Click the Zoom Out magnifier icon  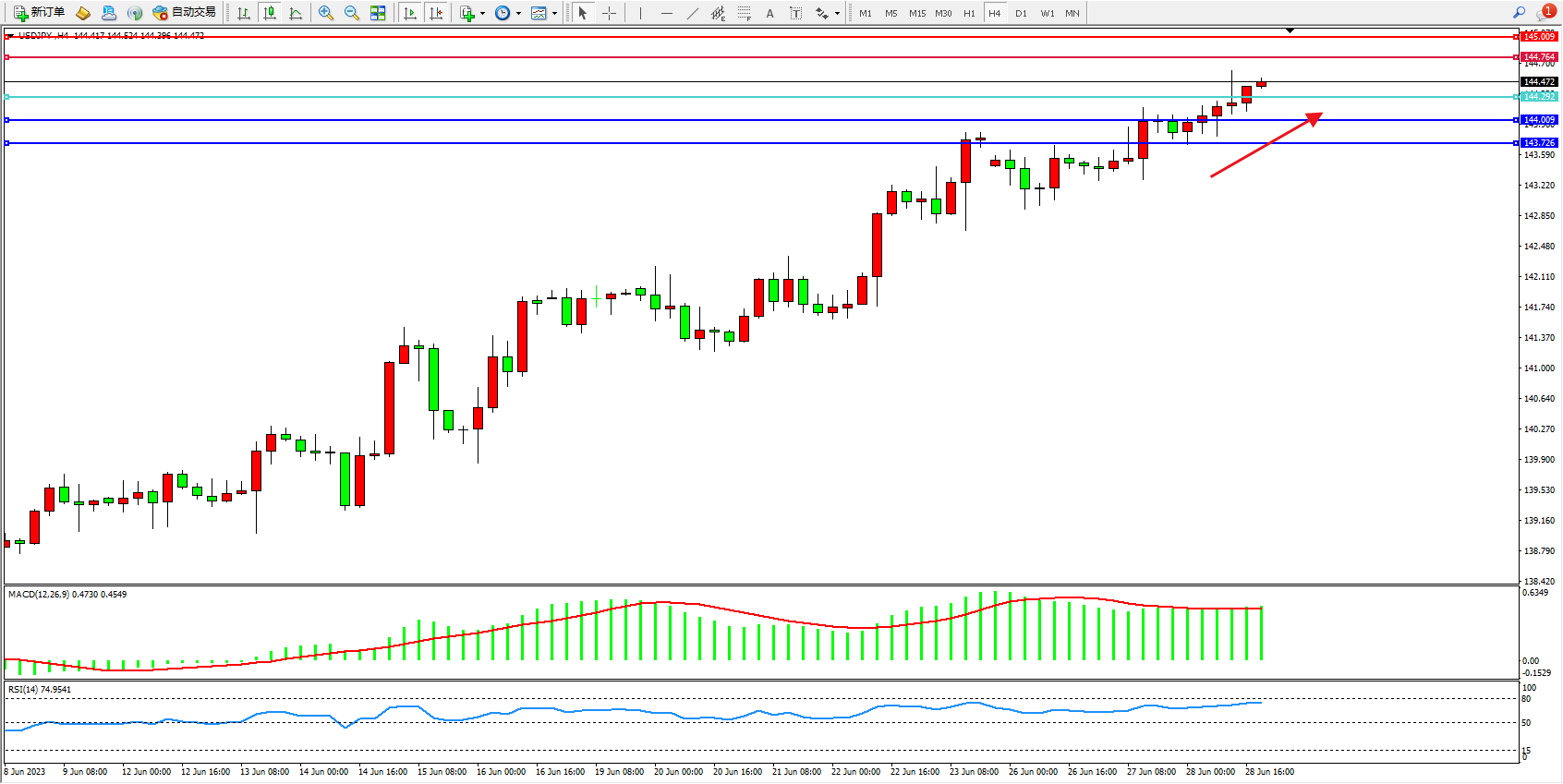coord(351,13)
